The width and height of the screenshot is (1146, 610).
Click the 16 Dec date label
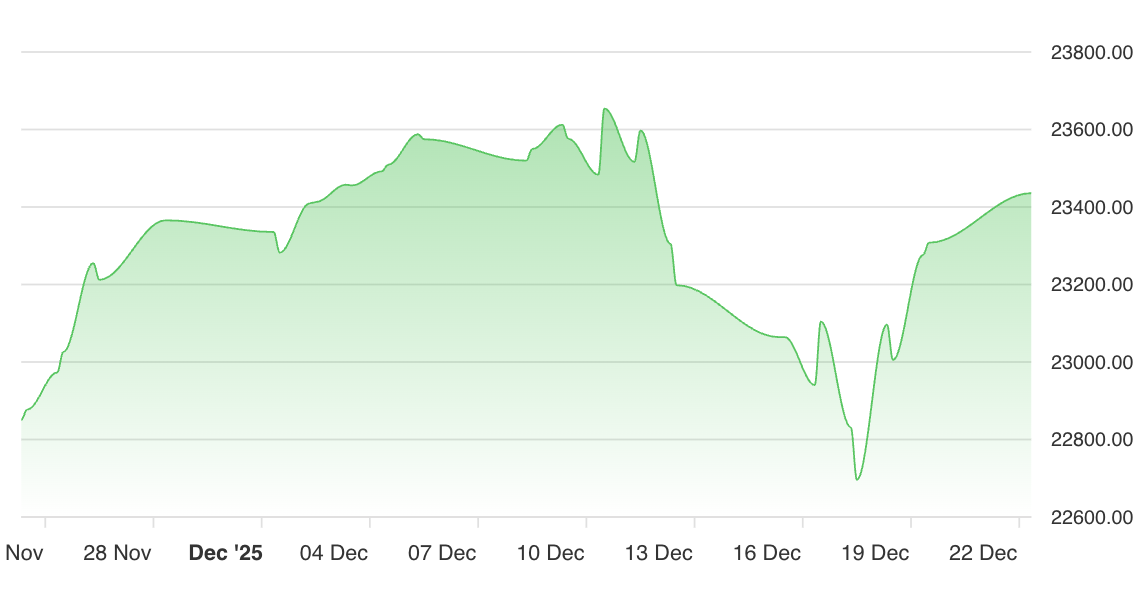point(766,553)
